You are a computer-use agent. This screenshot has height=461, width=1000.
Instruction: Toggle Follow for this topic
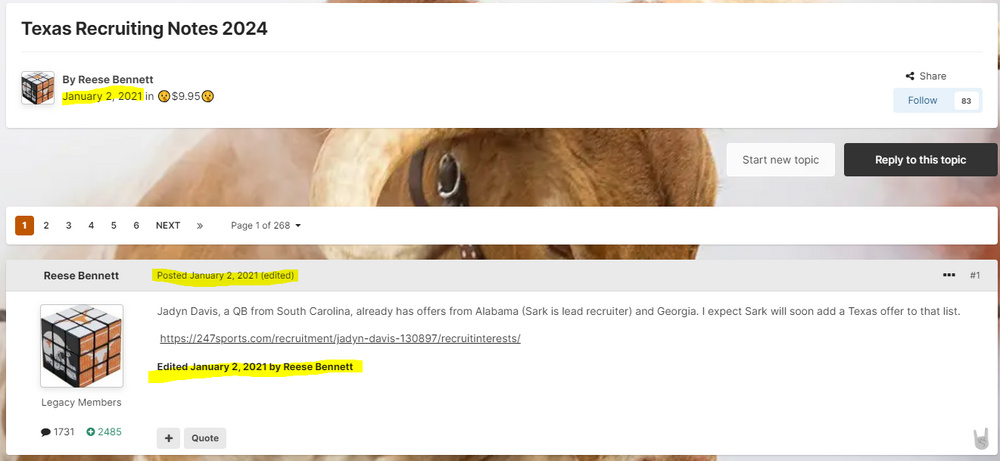coord(922,100)
